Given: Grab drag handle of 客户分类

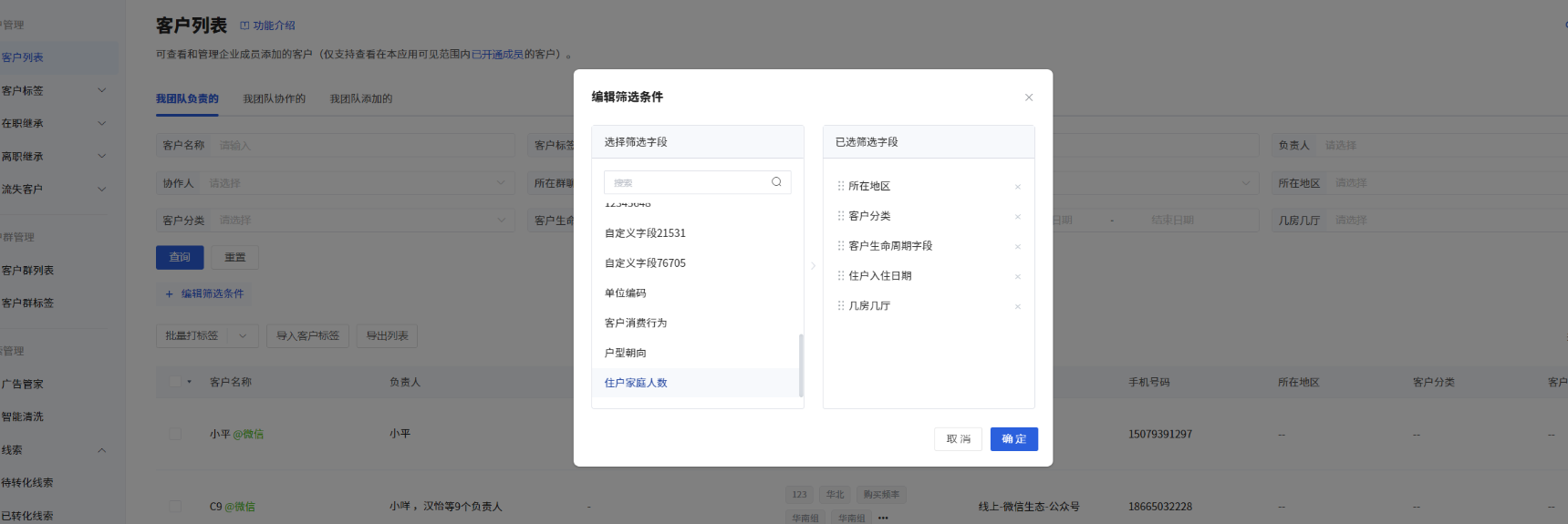Looking at the screenshot, I should (841, 216).
